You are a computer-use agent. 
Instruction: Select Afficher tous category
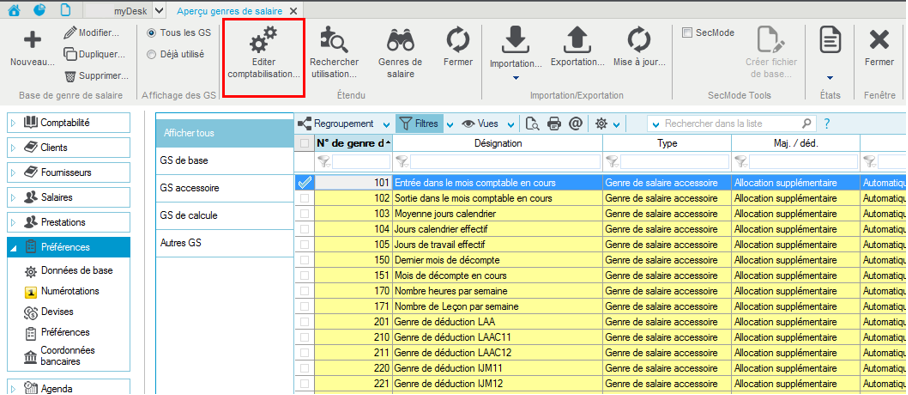click(225, 133)
